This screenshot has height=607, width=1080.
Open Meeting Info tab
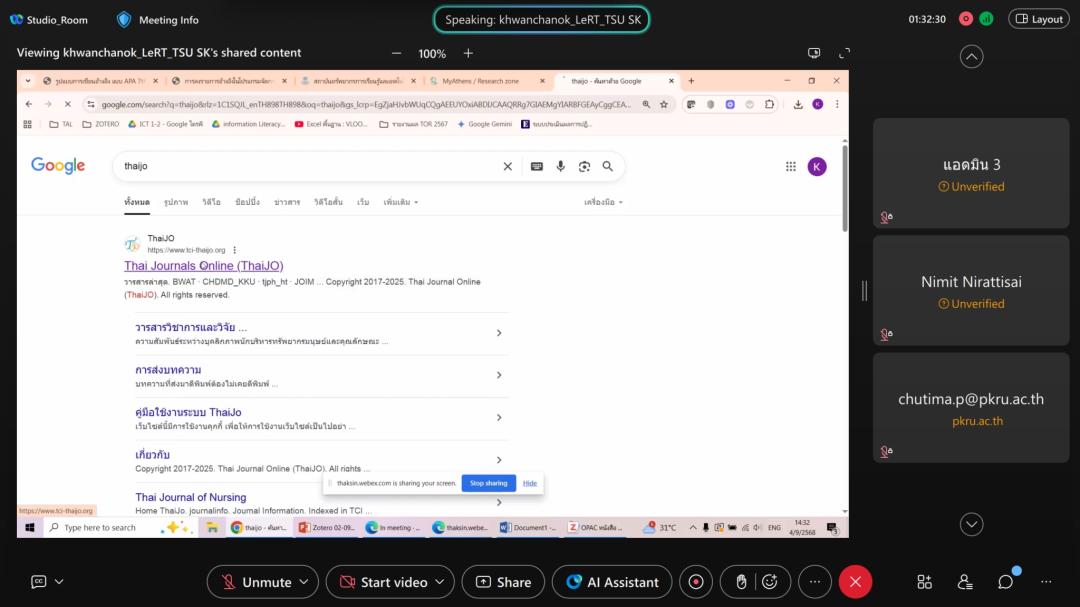click(x=158, y=19)
